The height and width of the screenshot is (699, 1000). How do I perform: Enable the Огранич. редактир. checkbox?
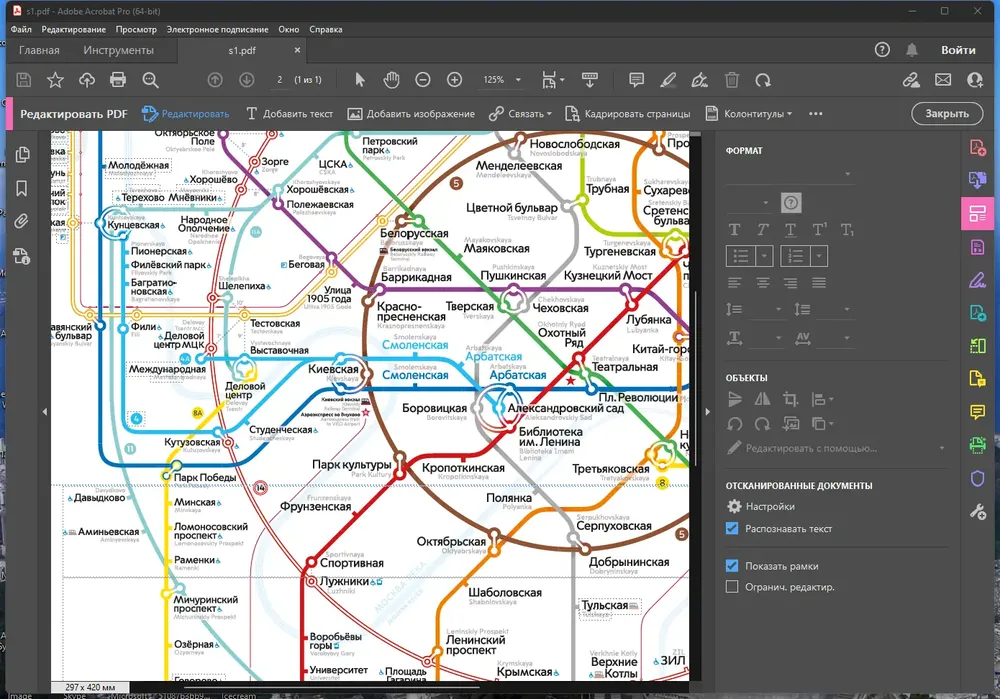tap(733, 587)
